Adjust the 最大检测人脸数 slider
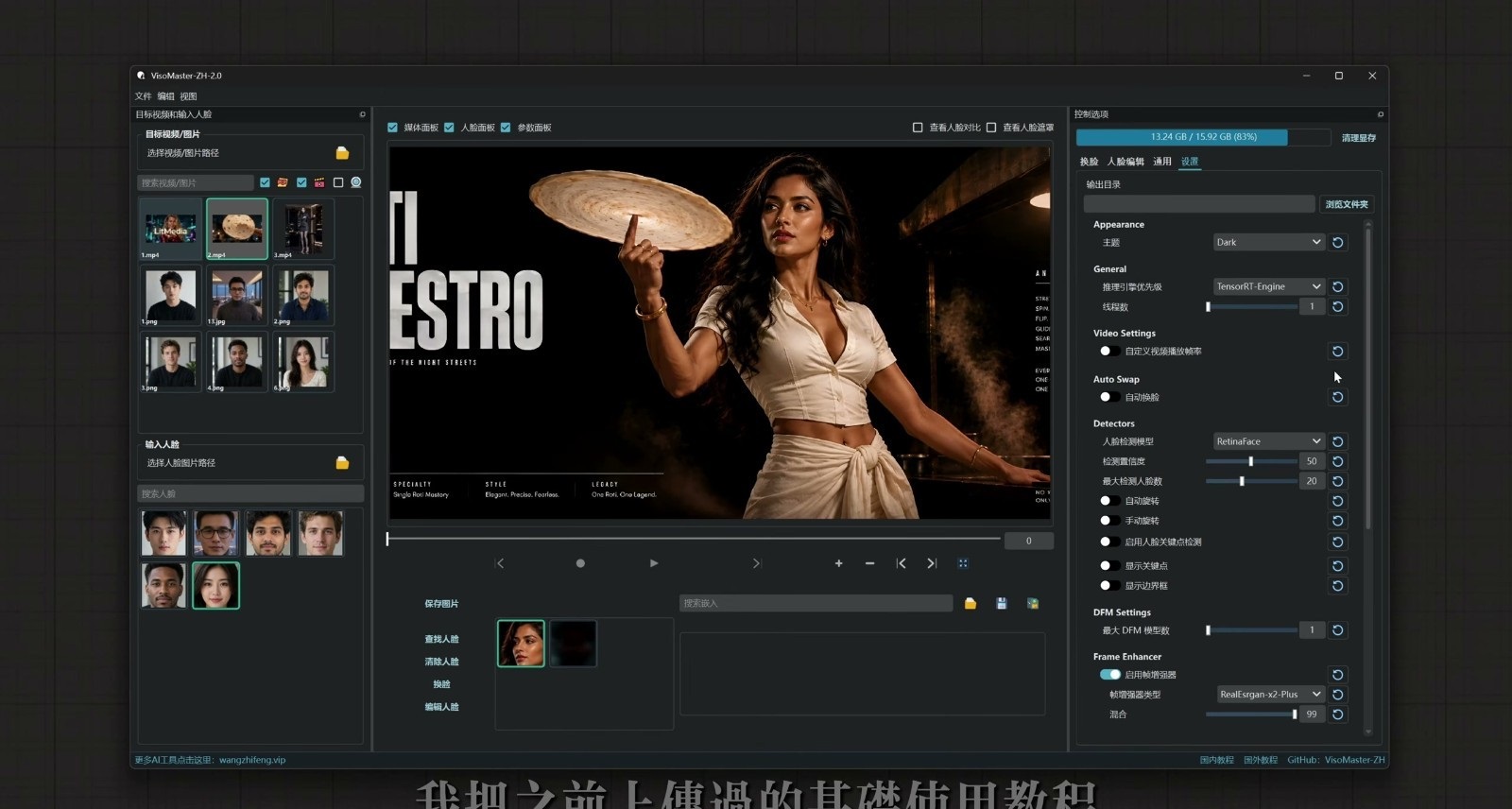This screenshot has height=809, width=1512. tap(1251, 481)
